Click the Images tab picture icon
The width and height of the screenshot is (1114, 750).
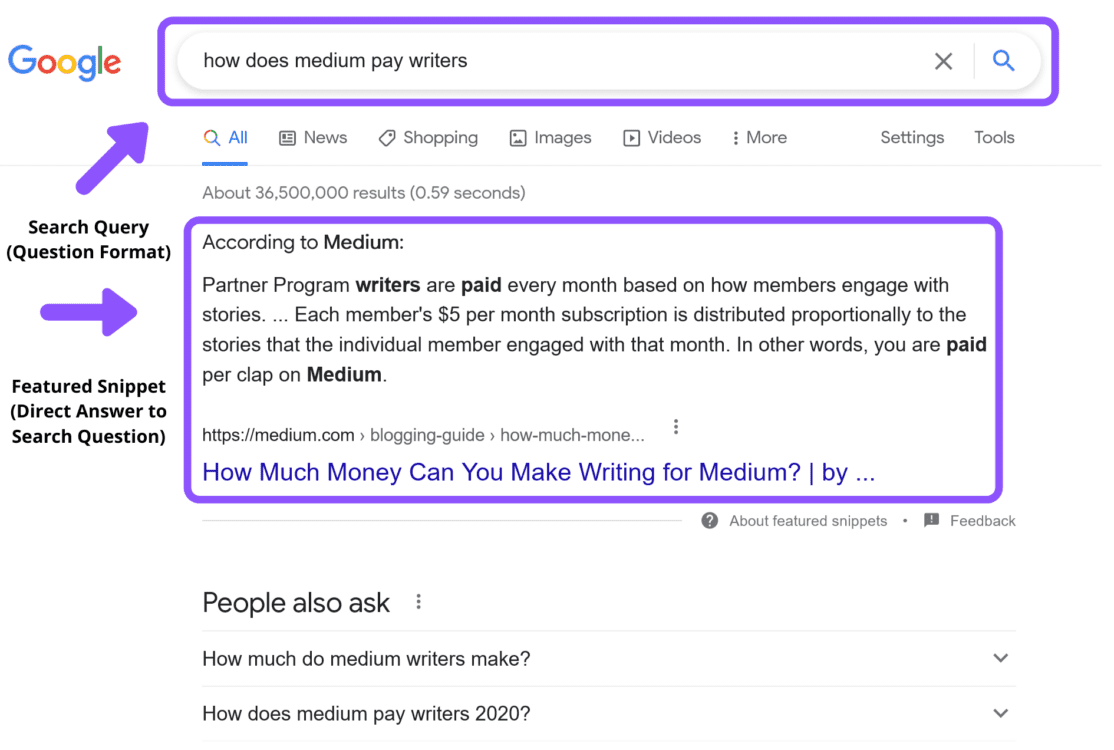518,138
